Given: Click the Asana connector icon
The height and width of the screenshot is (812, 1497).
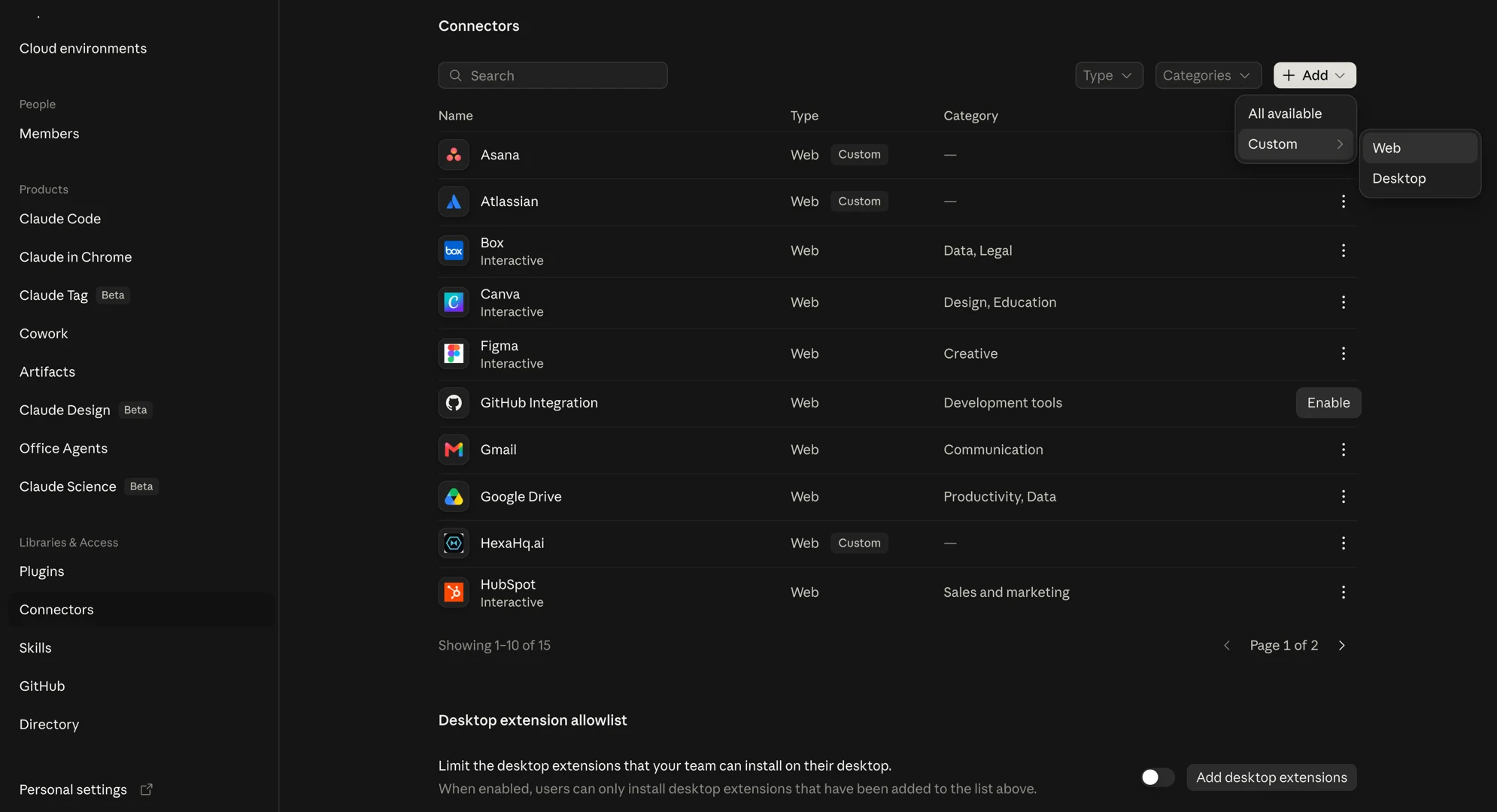Looking at the screenshot, I should coord(454,155).
